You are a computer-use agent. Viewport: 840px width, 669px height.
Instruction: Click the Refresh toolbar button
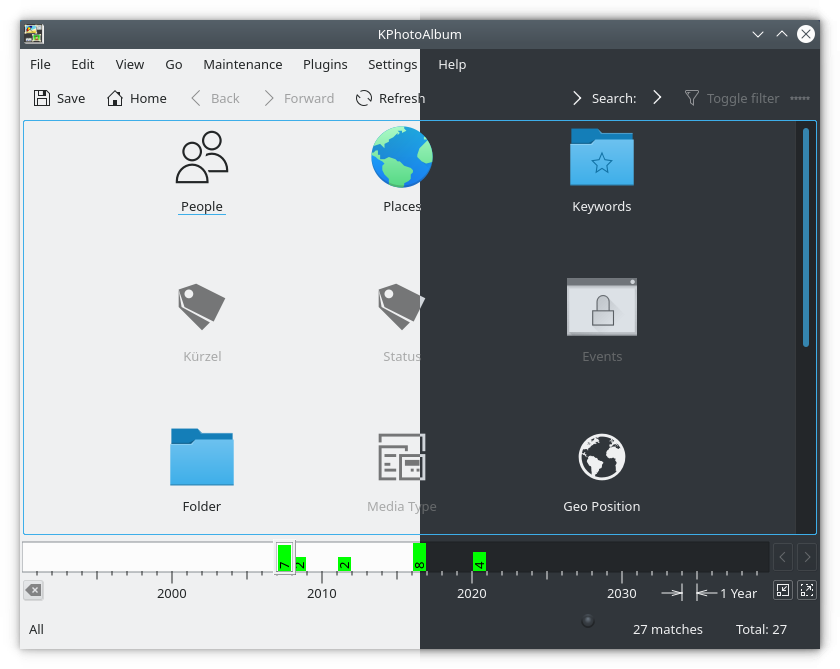click(x=390, y=98)
